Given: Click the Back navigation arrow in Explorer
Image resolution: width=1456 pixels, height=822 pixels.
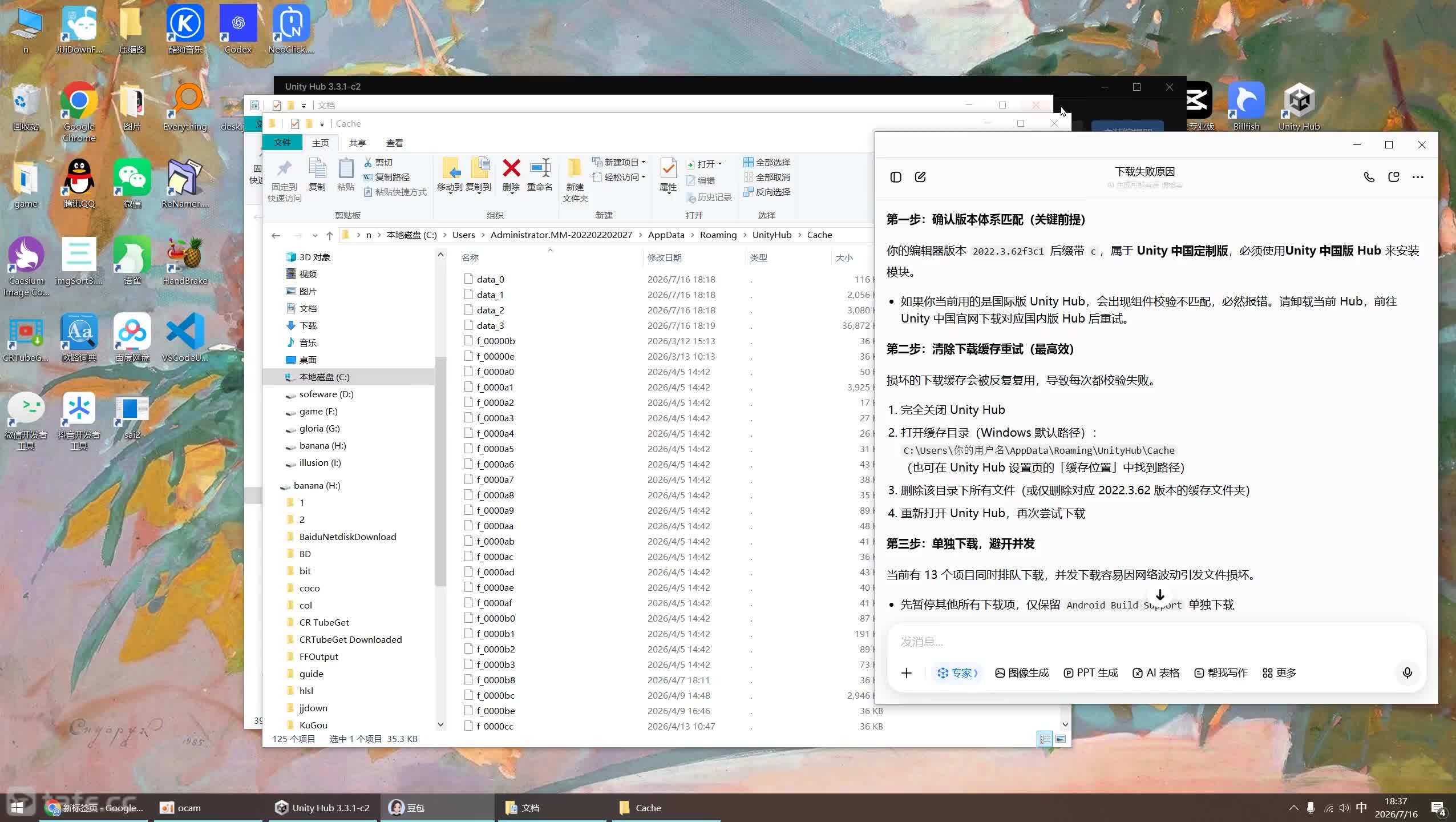Looking at the screenshot, I should click(276, 235).
